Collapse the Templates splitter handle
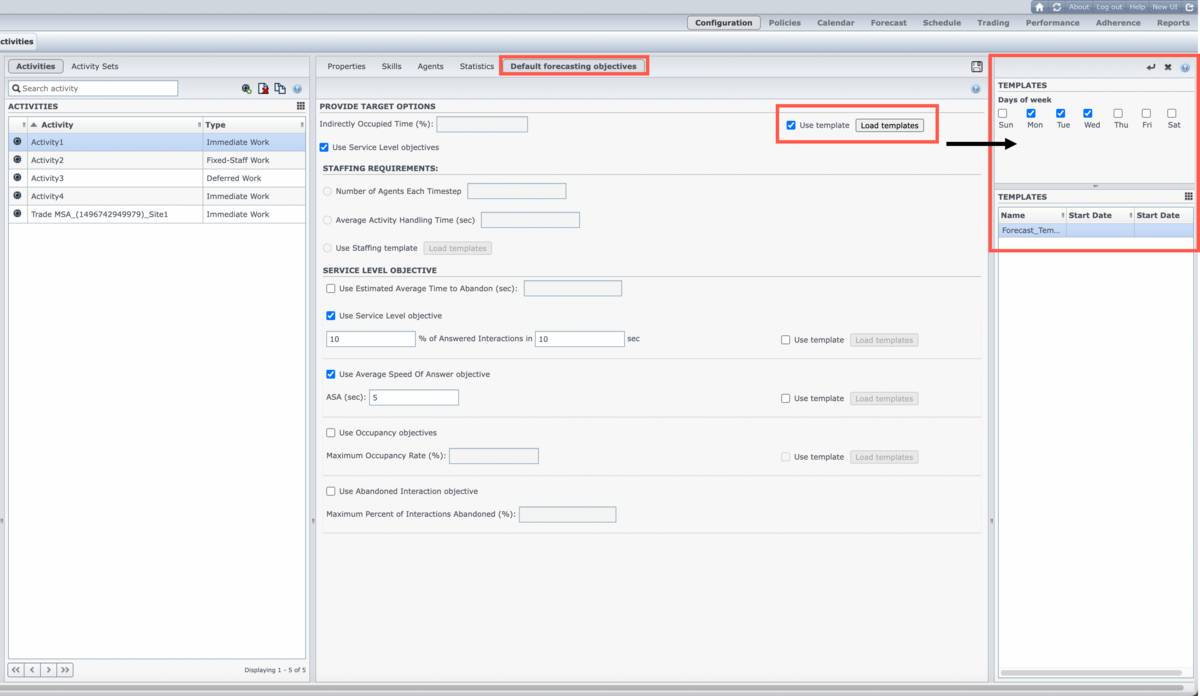 [1095, 186]
